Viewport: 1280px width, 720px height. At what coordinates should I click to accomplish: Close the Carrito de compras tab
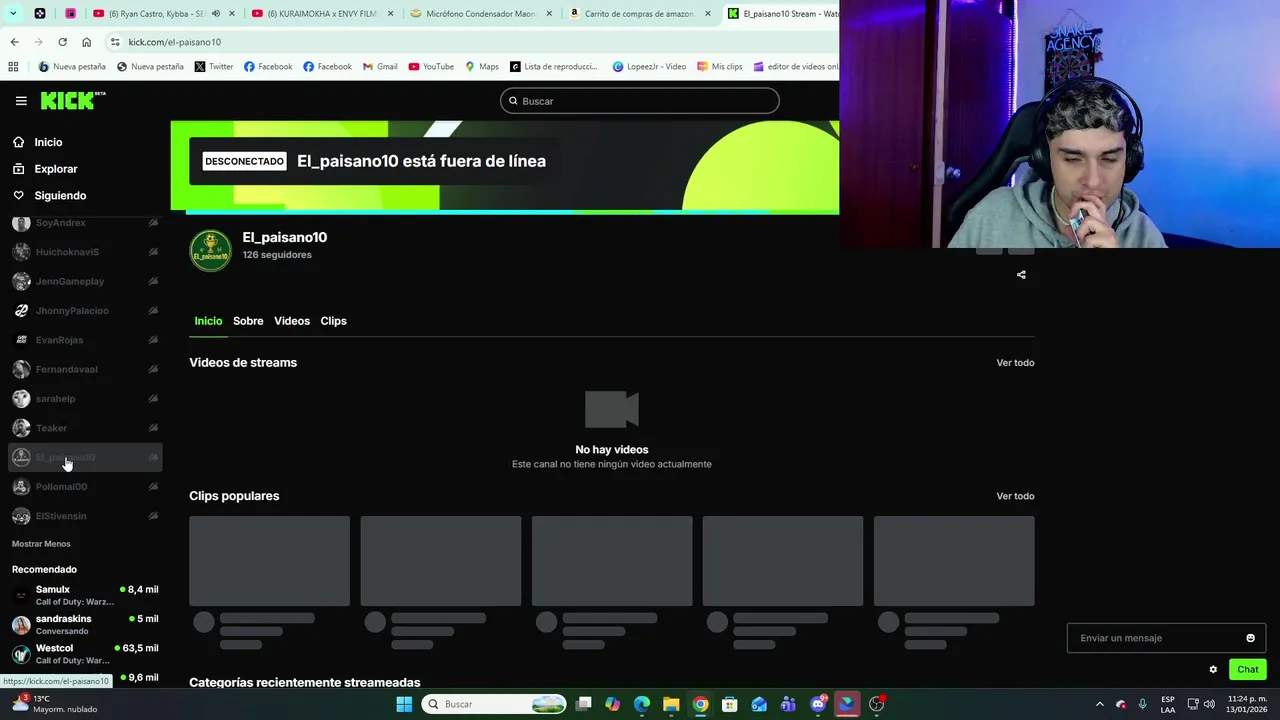pyautogui.click(x=708, y=14)
